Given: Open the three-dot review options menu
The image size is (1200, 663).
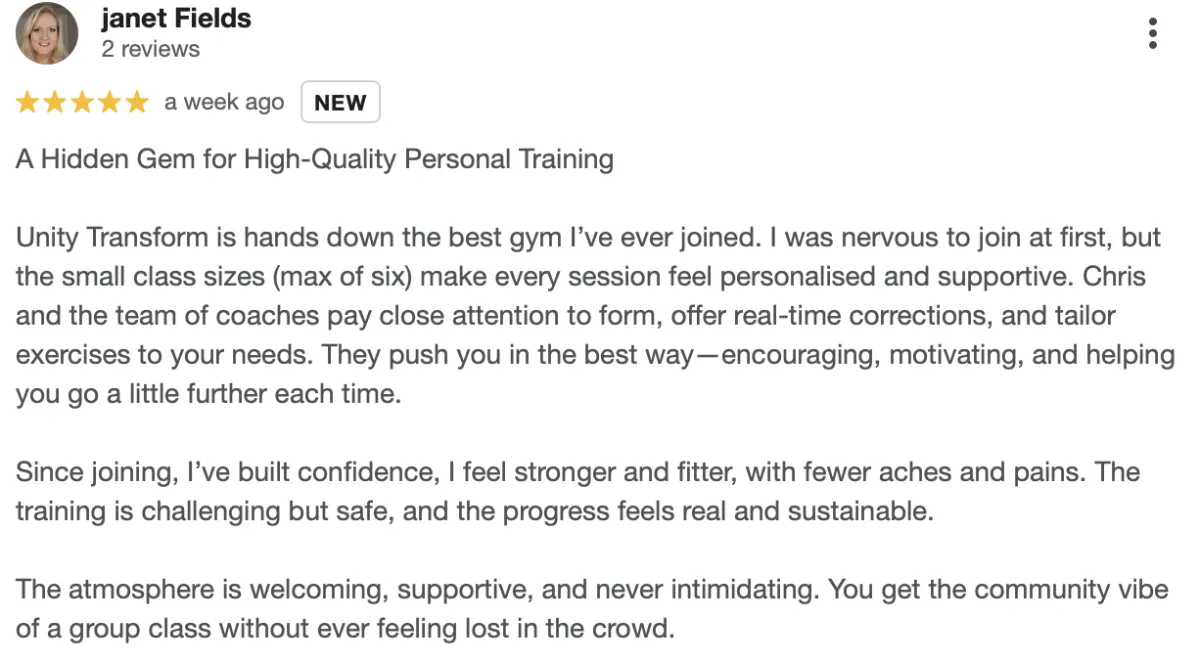Looking at the screenshot, I should click(x=1153, y=33).
